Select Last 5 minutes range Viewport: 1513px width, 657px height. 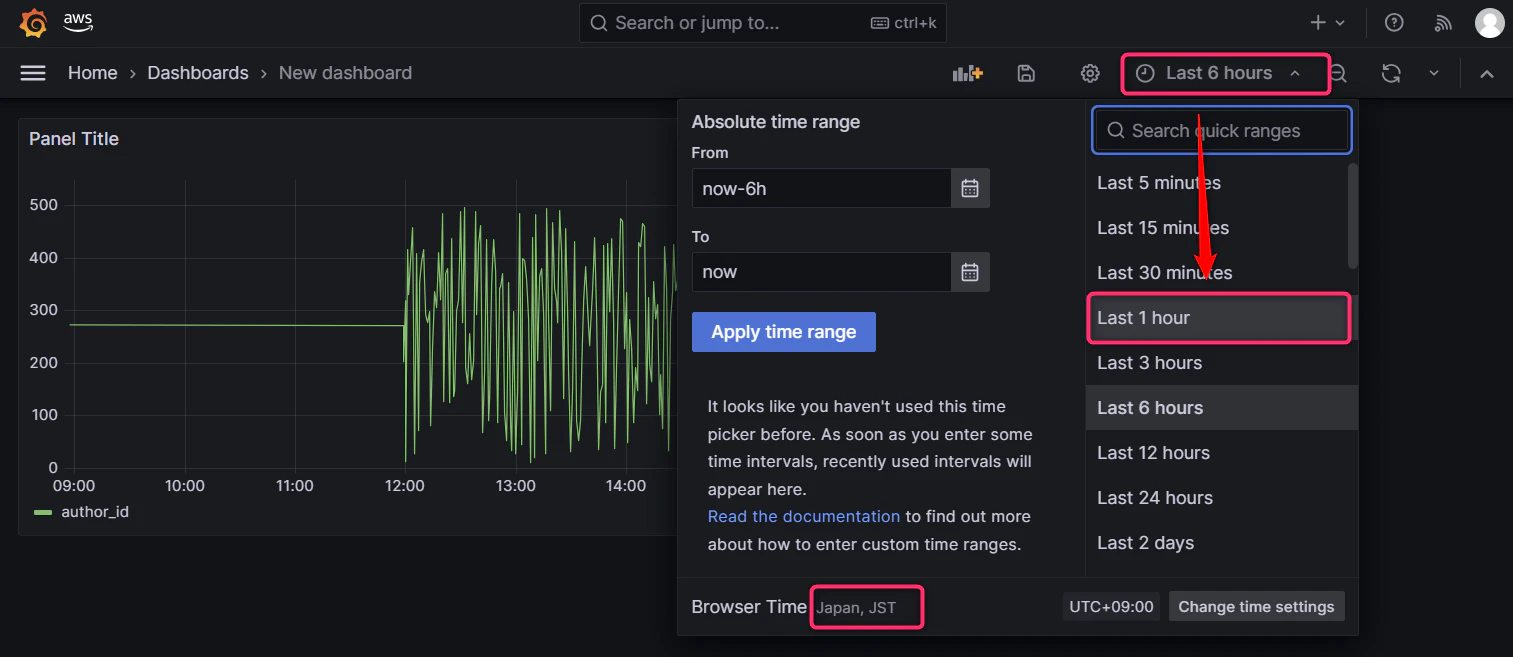point(1216,183)
